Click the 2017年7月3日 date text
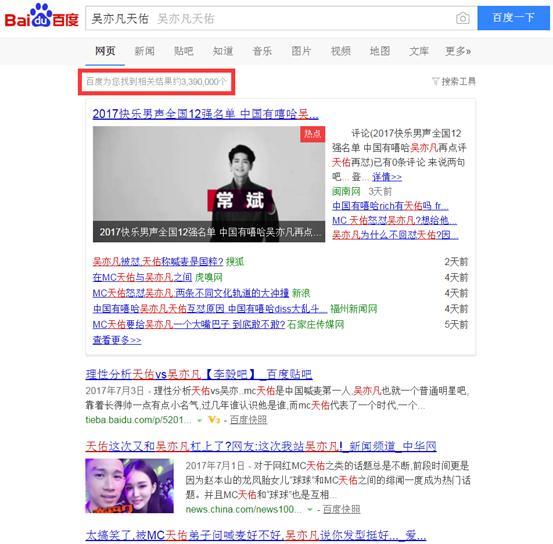This screenshot has height=544, width=553. (x=114, y=391)
